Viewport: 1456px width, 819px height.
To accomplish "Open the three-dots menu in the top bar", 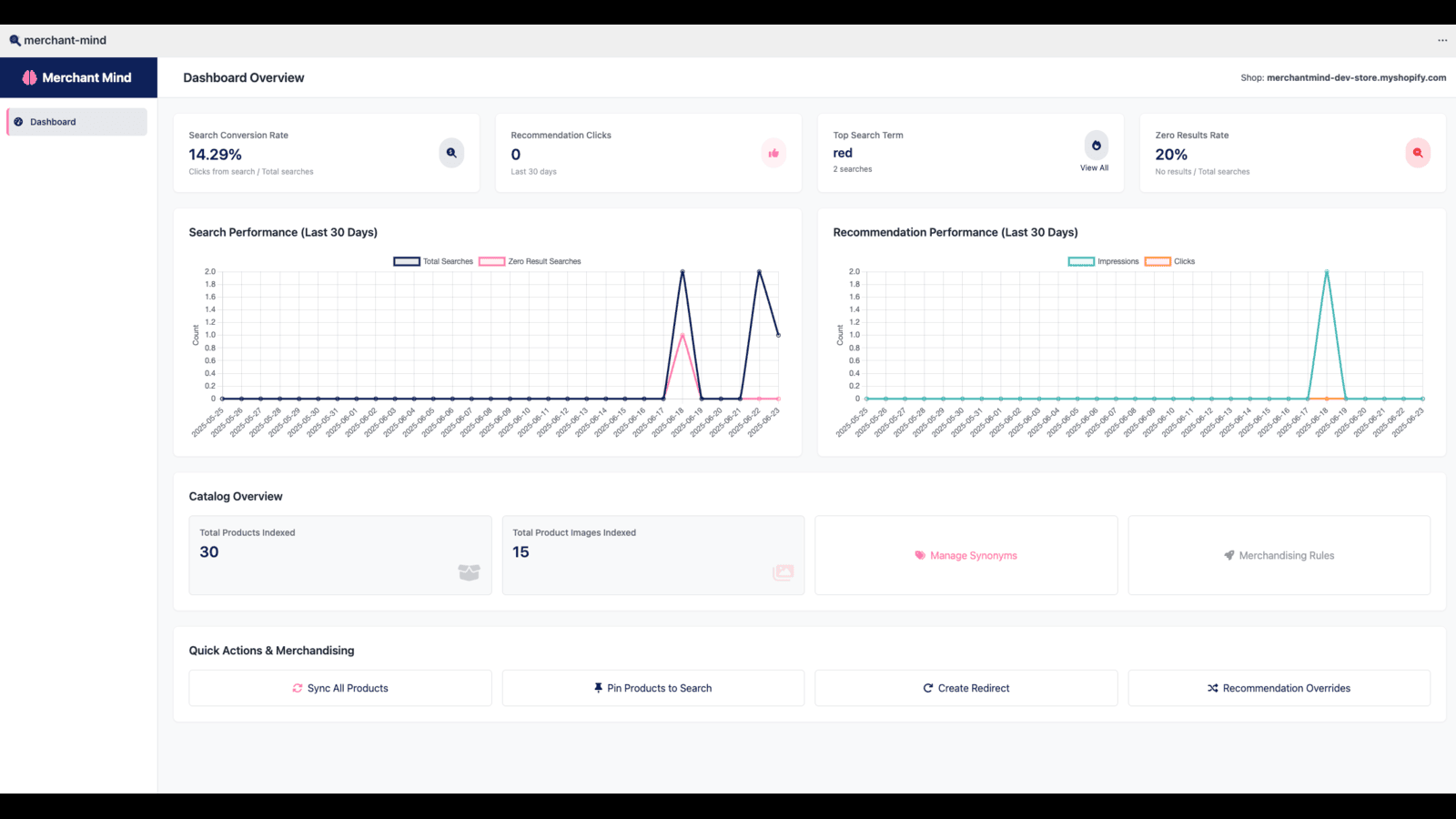I will [1442, 40].
